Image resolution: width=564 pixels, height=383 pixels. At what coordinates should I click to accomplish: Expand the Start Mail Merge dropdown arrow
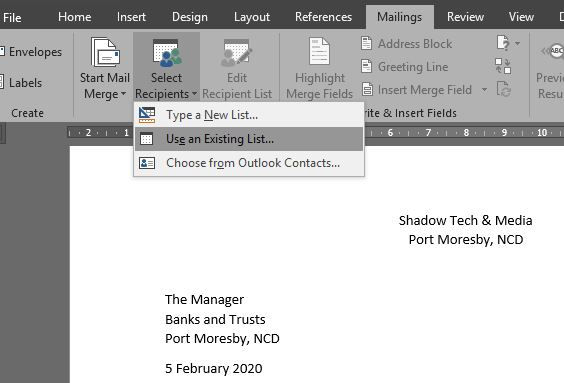tap(123, 94)
